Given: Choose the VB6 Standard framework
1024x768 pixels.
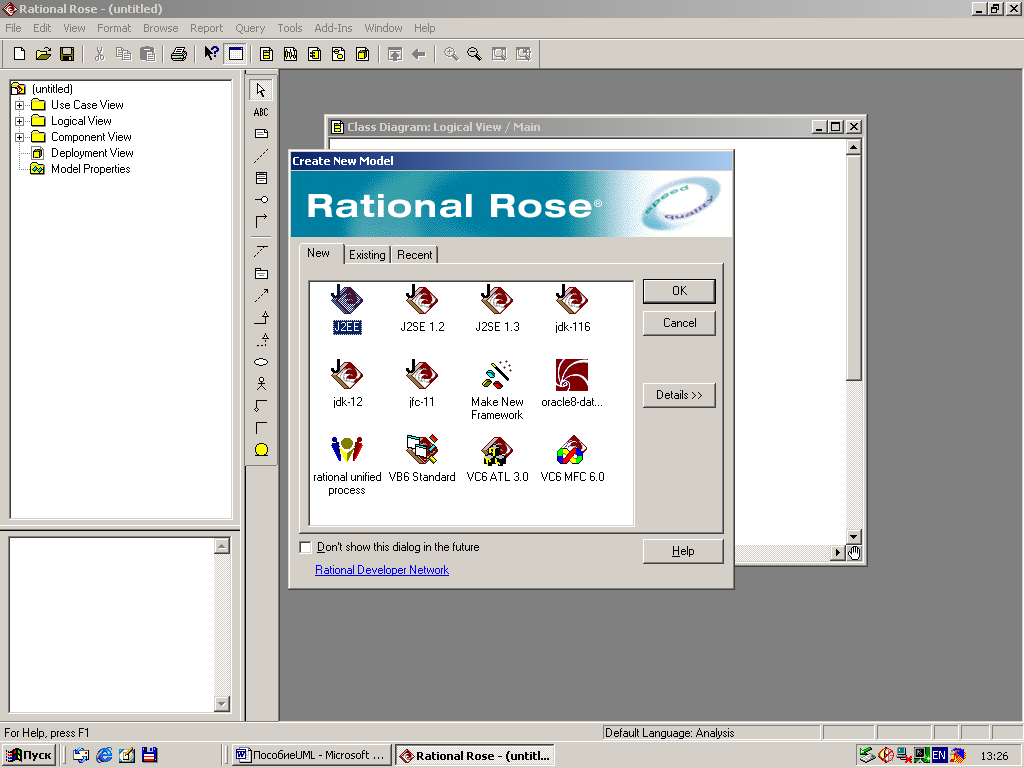Looking at the screenshot, I should [422, 459].
